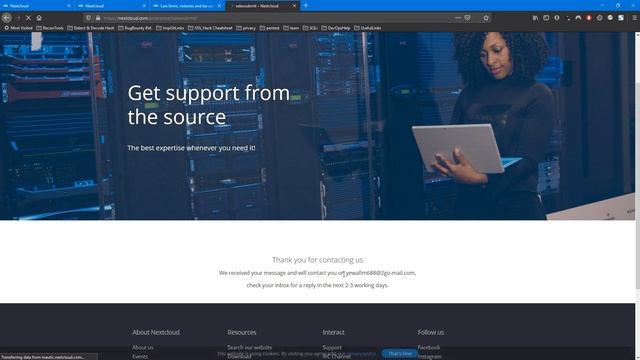Viewport: 640px width, 360px height.
Task: Switch to the first Nextcloud tab
Action: coord(37,6)
